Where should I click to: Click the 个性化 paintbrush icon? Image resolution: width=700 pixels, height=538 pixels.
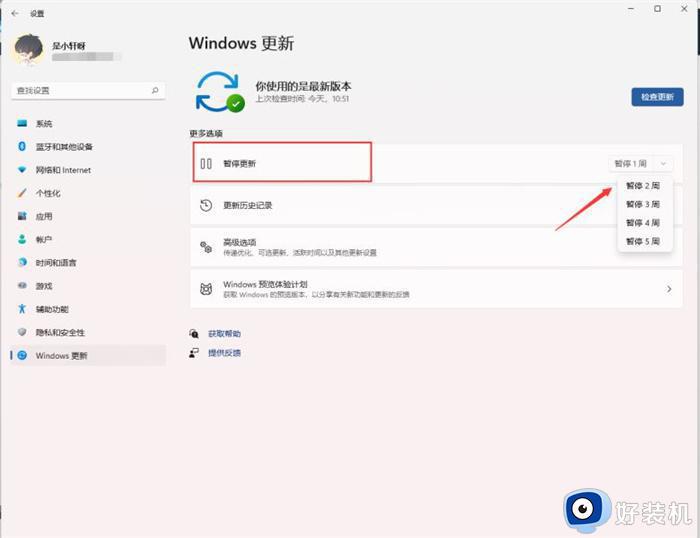coord(22,193)
